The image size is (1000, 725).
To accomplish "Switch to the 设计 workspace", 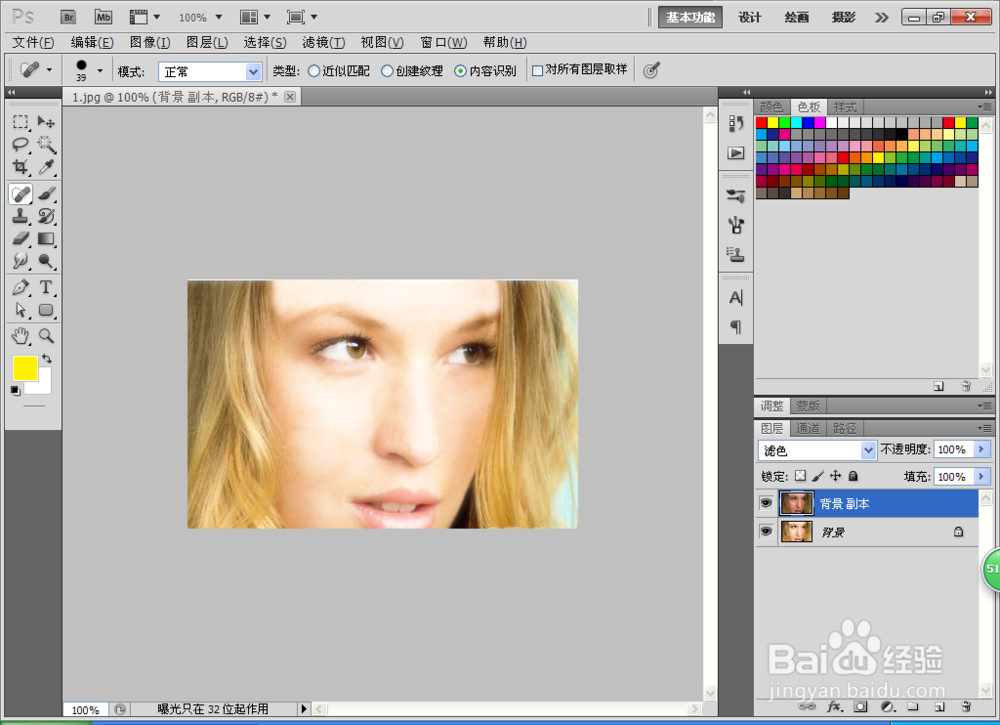I will click(x=750, y=17).
